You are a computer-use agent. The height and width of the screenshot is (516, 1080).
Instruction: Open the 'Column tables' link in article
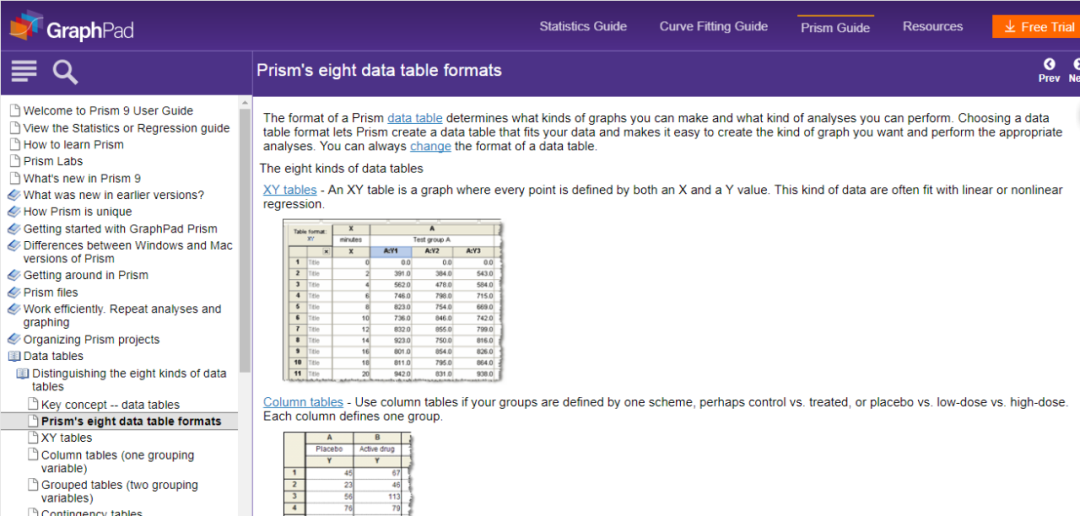[303, 402]
